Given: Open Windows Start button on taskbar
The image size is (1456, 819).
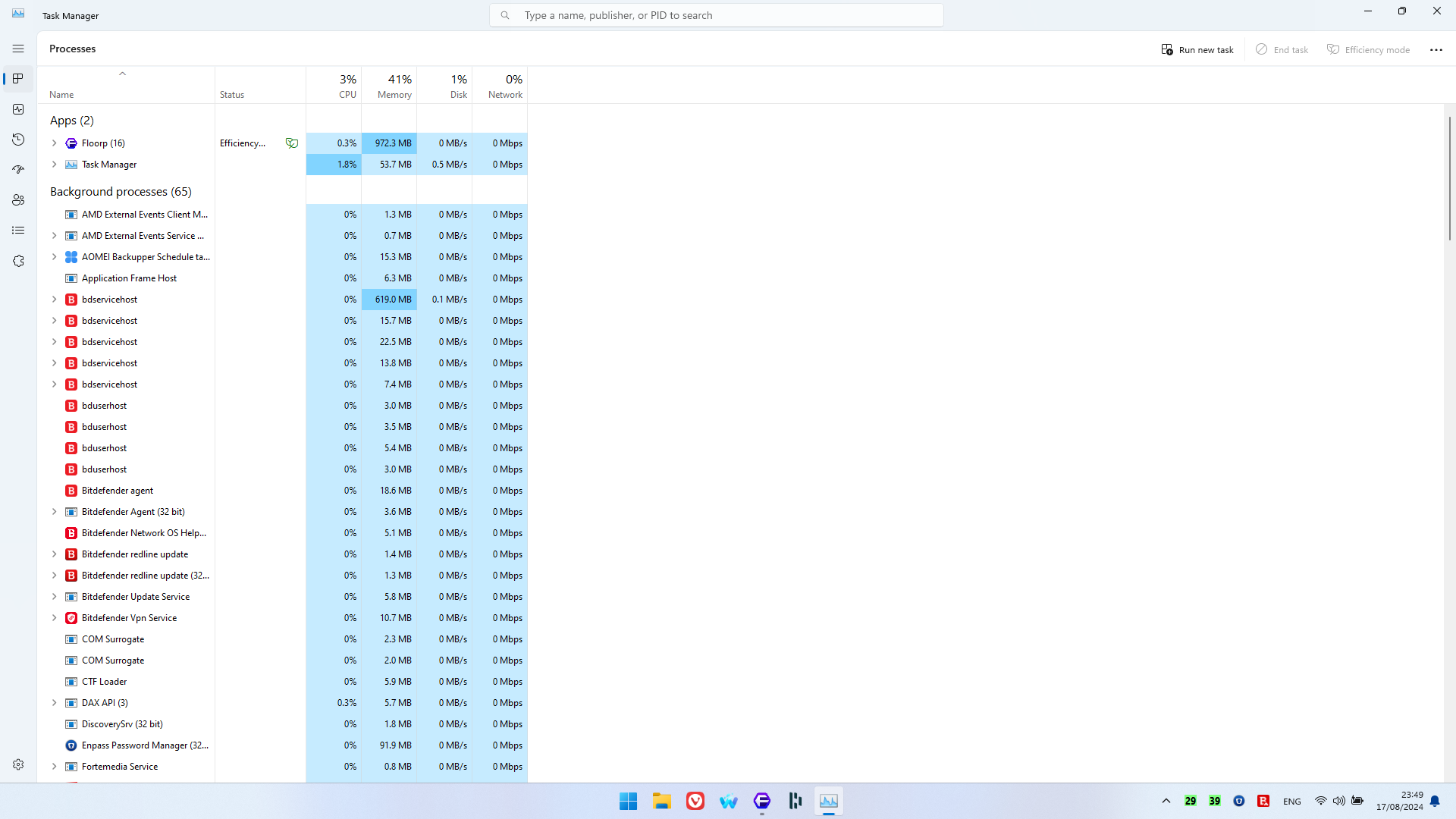Looking at the screenshot, I should [628, 802].
